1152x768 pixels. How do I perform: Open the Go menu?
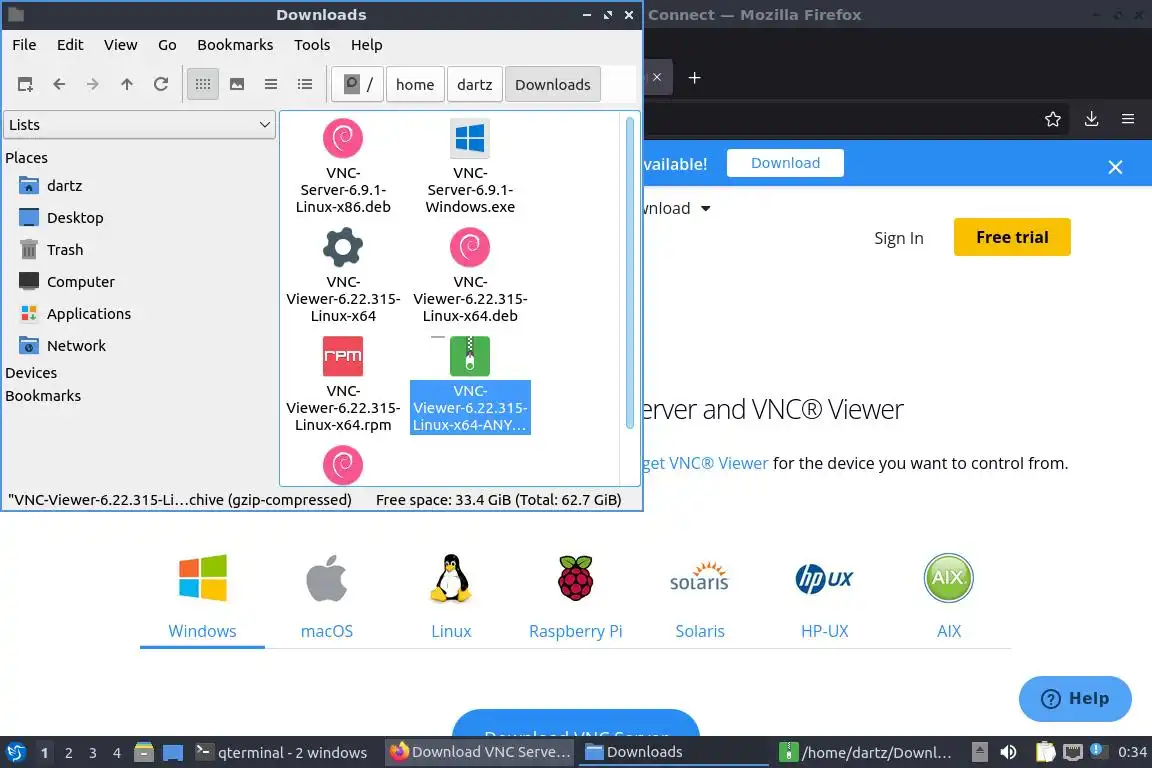tap(167, 45)
